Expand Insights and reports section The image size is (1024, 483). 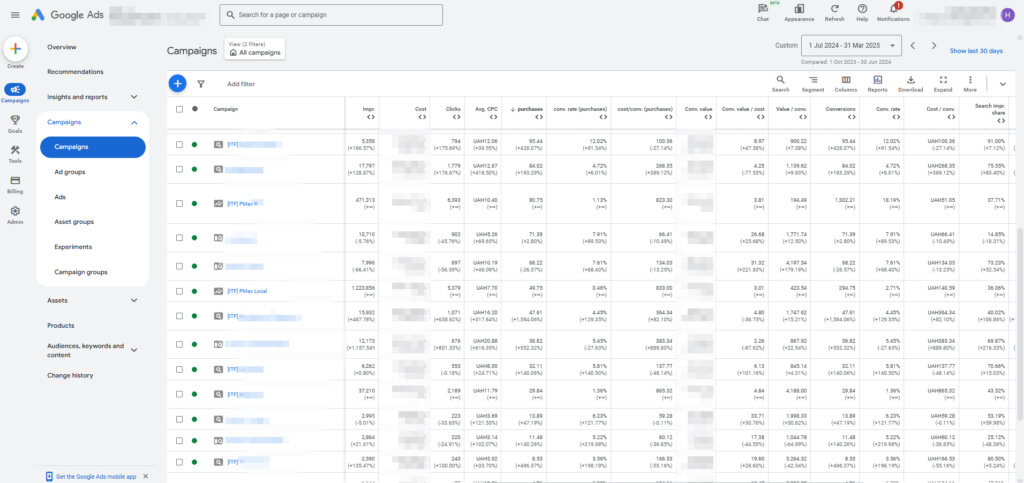[134, 97]
